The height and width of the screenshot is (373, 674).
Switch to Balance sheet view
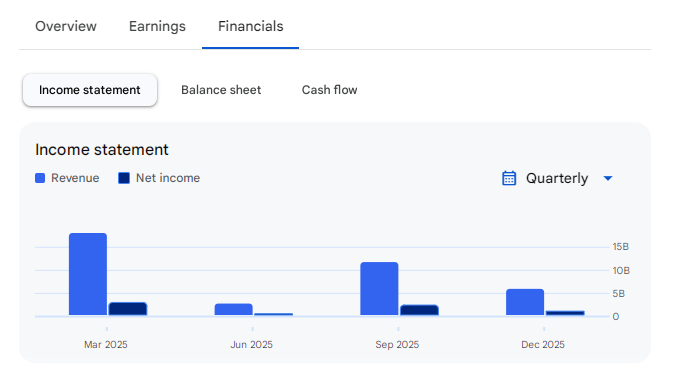tap(221, 90)
